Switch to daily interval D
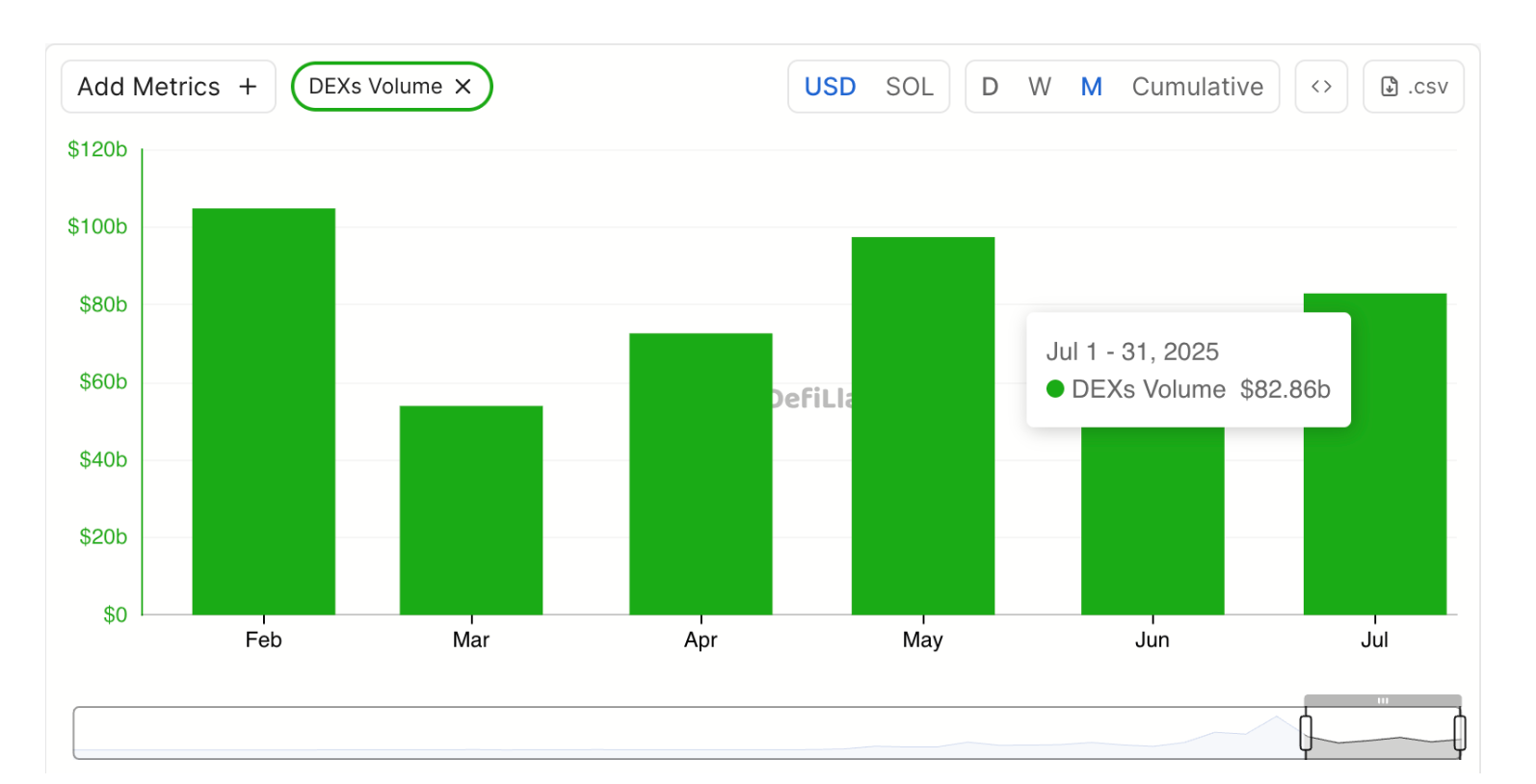1536x784 pixels. [990, 87]
